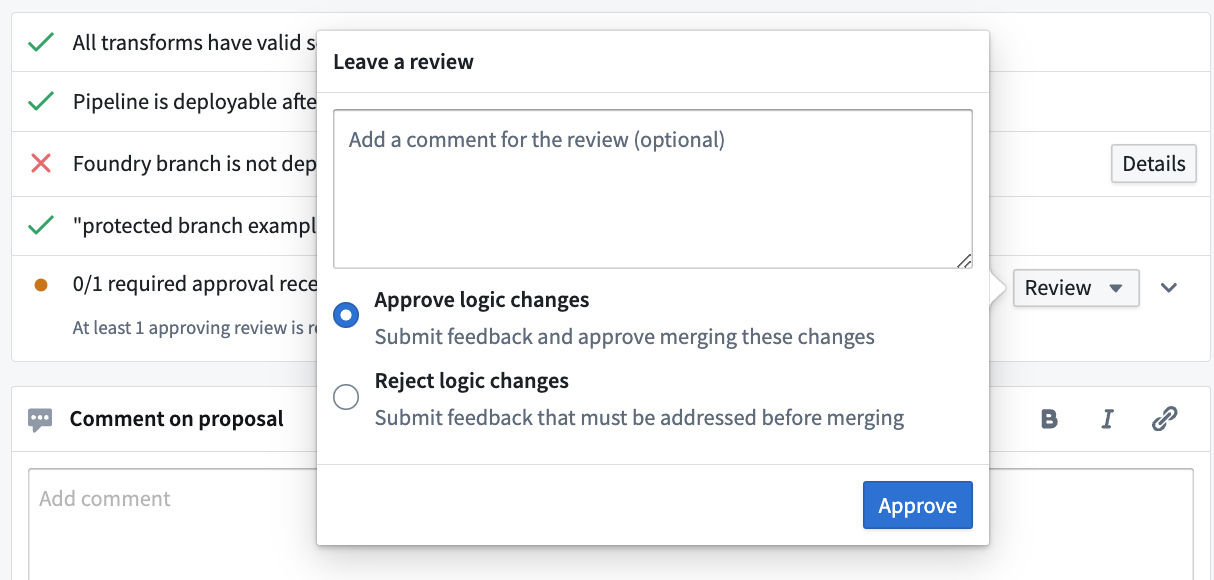Apply italic formatting in the comment toolbar
1214x580 pixels.
coord(1107,419)
